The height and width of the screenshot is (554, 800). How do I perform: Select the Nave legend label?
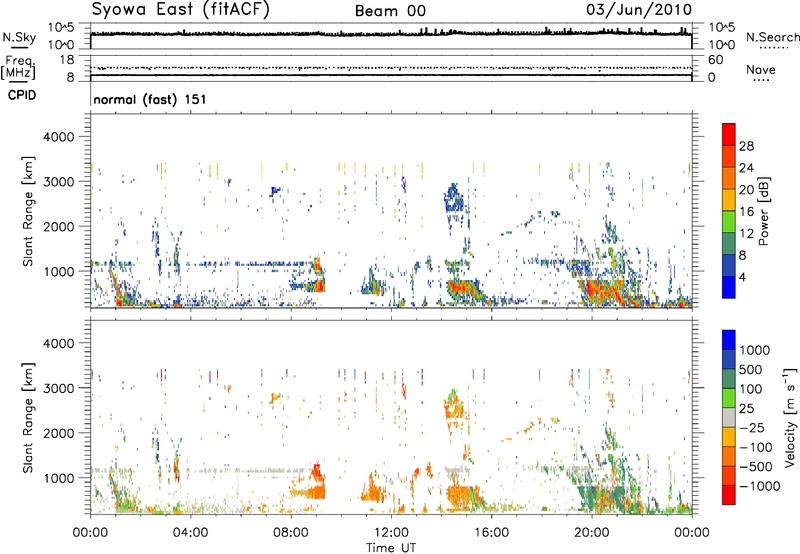click(x=761, y=69)
